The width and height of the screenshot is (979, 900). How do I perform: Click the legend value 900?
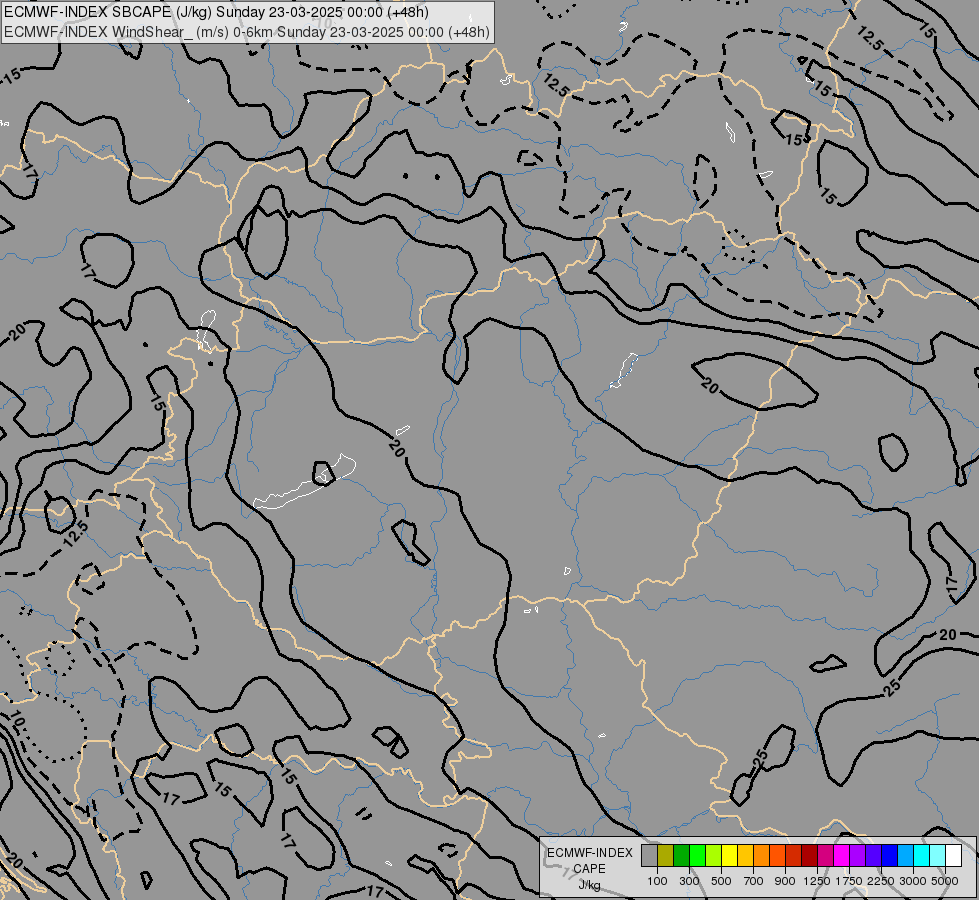tap(785, 881)
